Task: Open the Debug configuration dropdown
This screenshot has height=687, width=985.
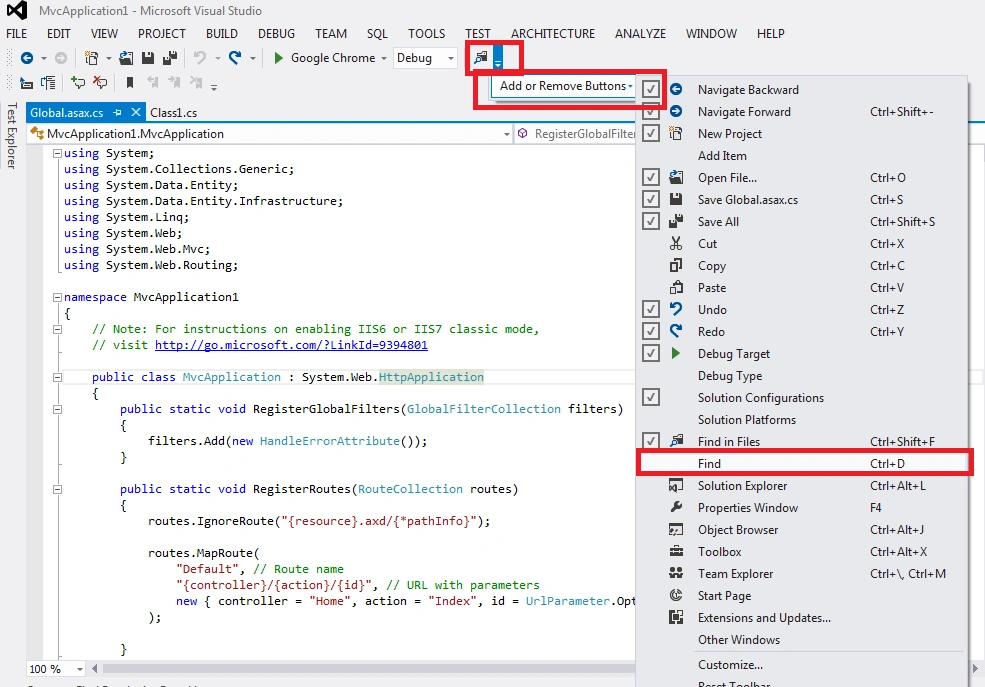Action: (x=425, y=58)
